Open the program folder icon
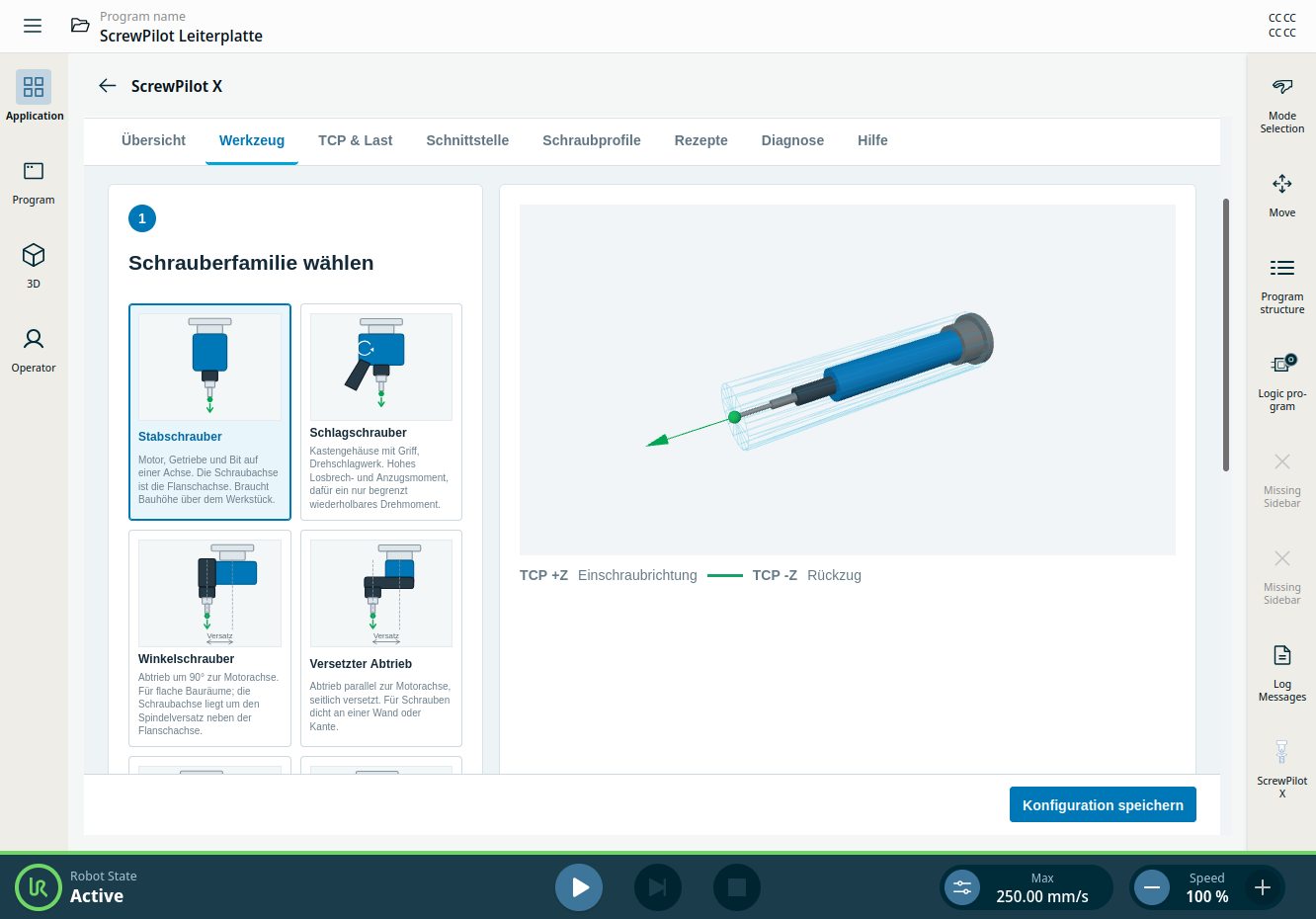 (x=80, y=26)
